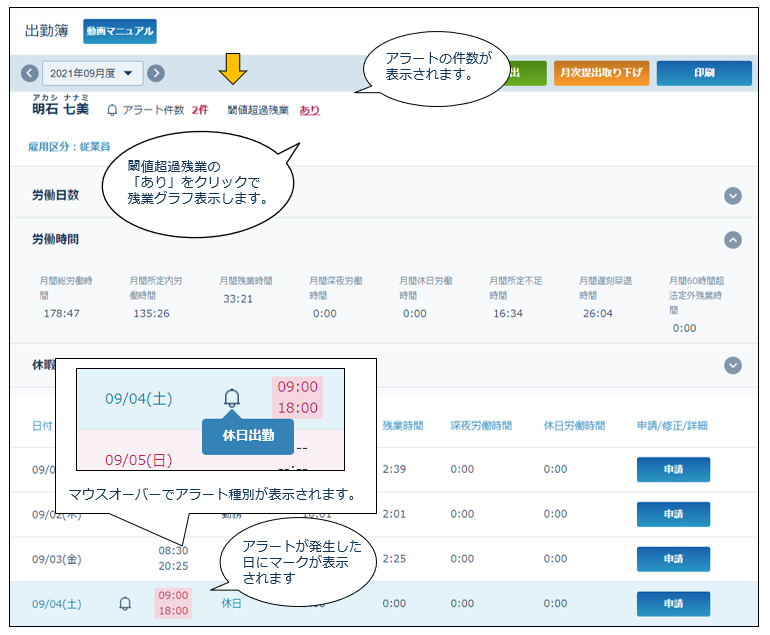
Task: Click the 月次提出取り下げ button
Action: [x=602, y=73]
